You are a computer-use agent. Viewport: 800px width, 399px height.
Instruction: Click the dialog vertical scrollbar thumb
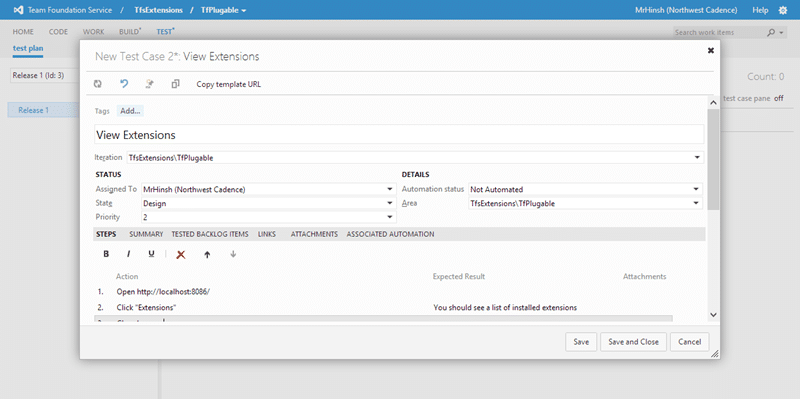[713, 159]
